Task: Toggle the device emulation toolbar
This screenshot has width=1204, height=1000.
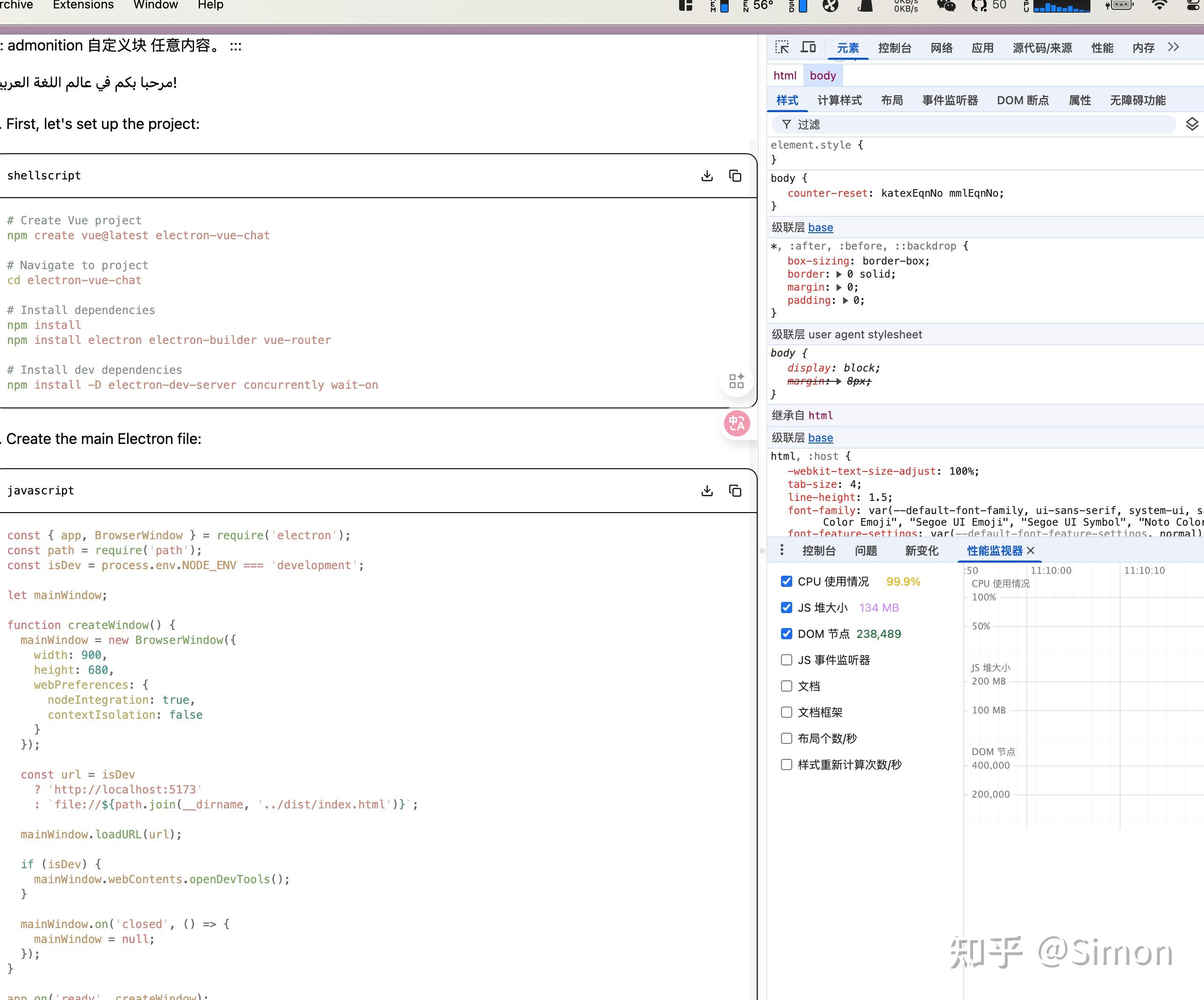Action: pyautogui.click(x=809, y=47)
